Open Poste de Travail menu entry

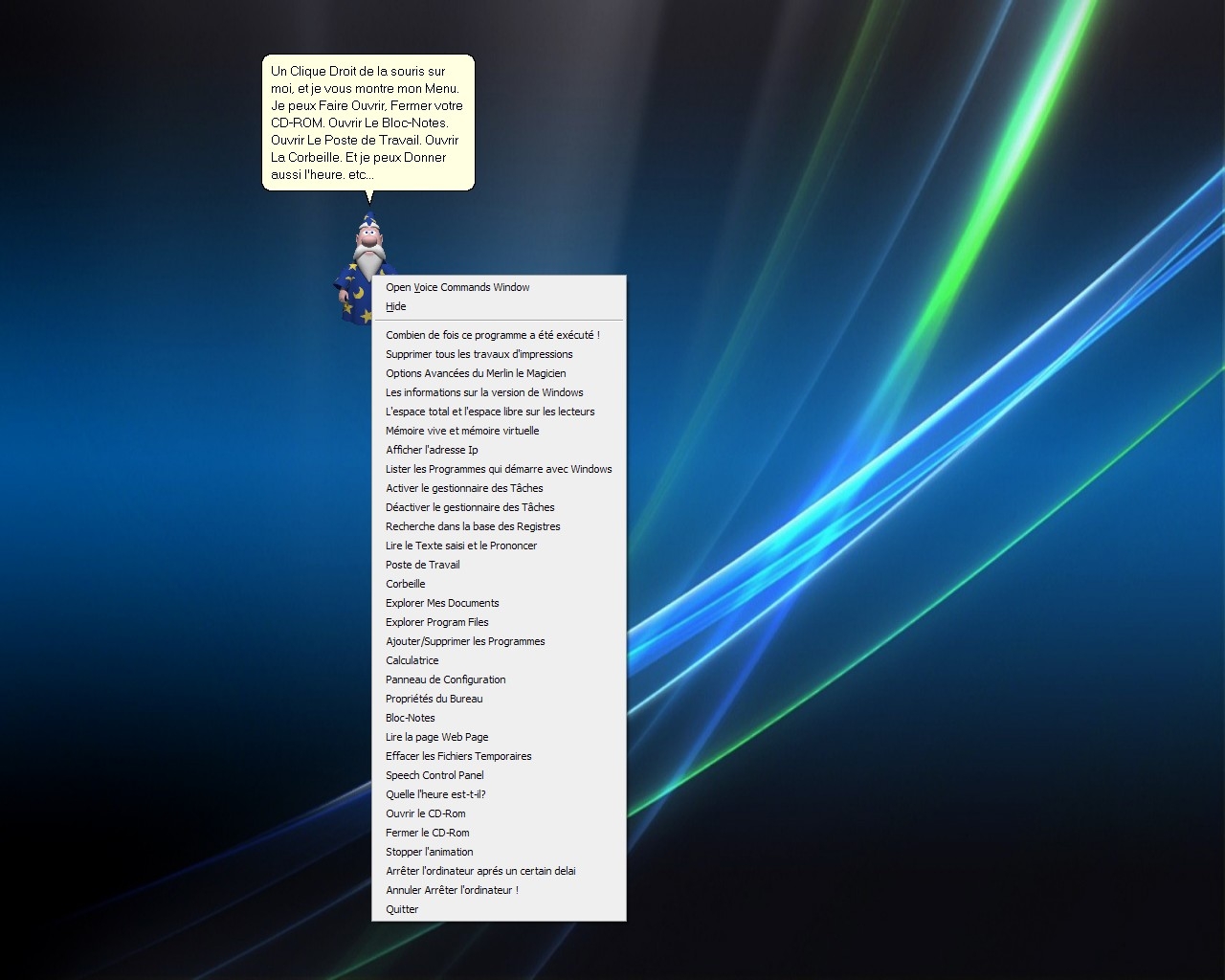(499, 565)
